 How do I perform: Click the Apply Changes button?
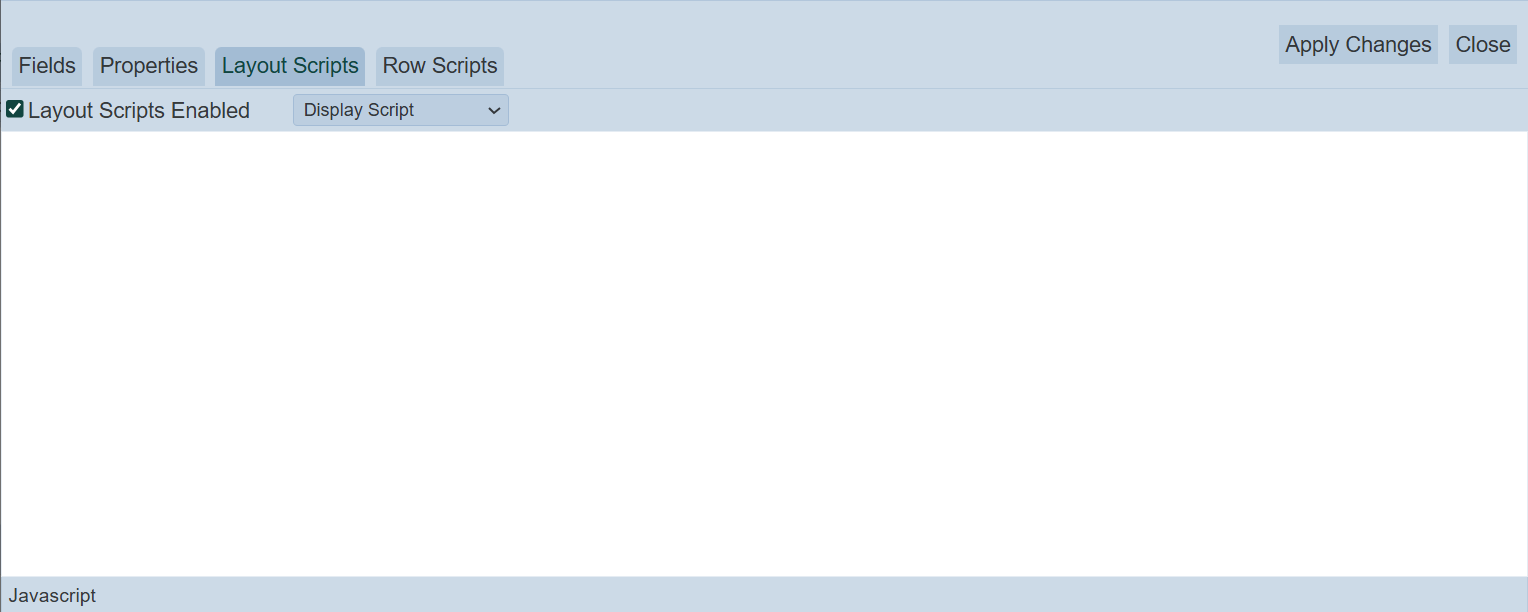(x=1358, y=45)
